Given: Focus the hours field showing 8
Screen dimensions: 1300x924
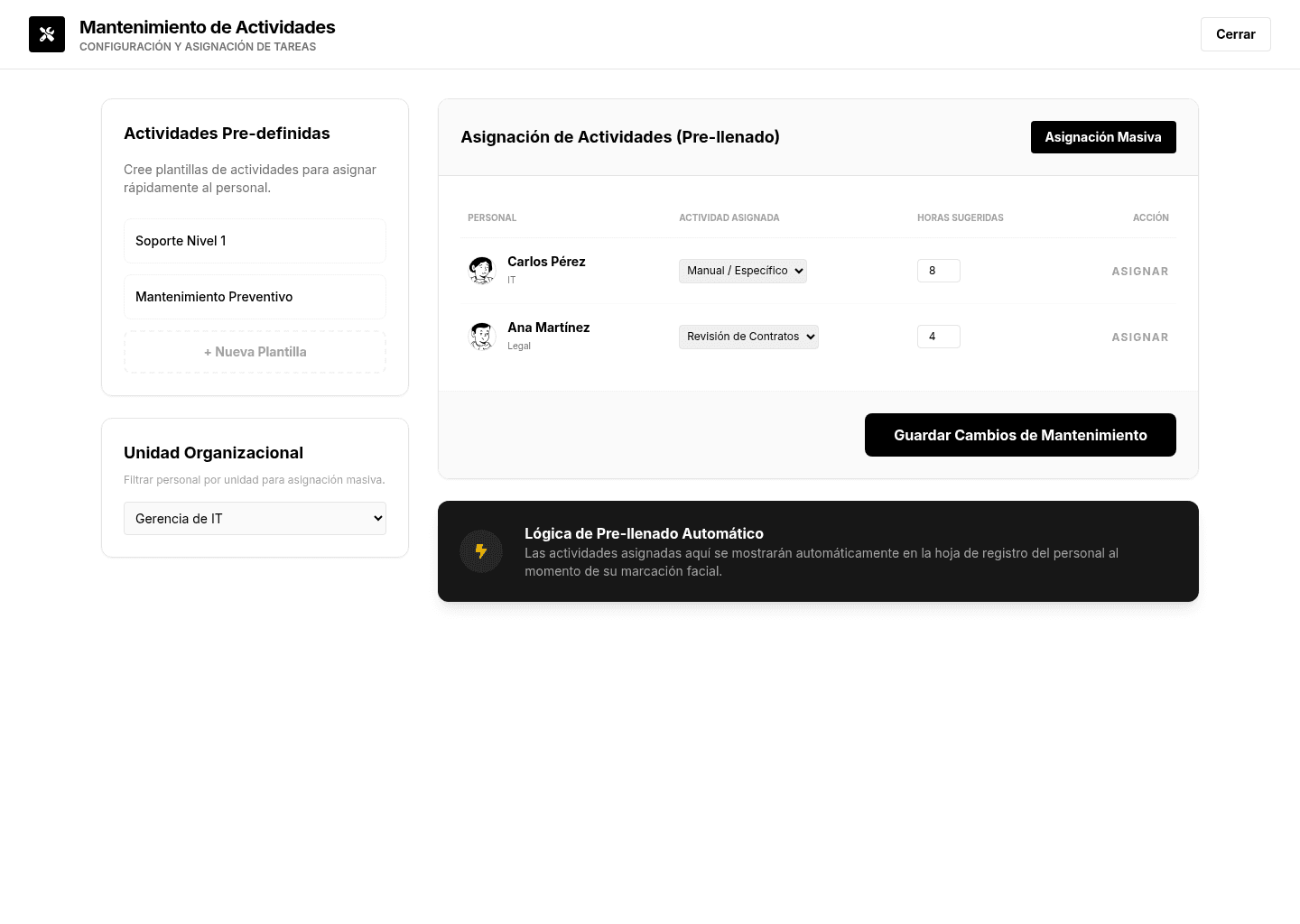Looking at the screenshot, I should click(939, 271).
